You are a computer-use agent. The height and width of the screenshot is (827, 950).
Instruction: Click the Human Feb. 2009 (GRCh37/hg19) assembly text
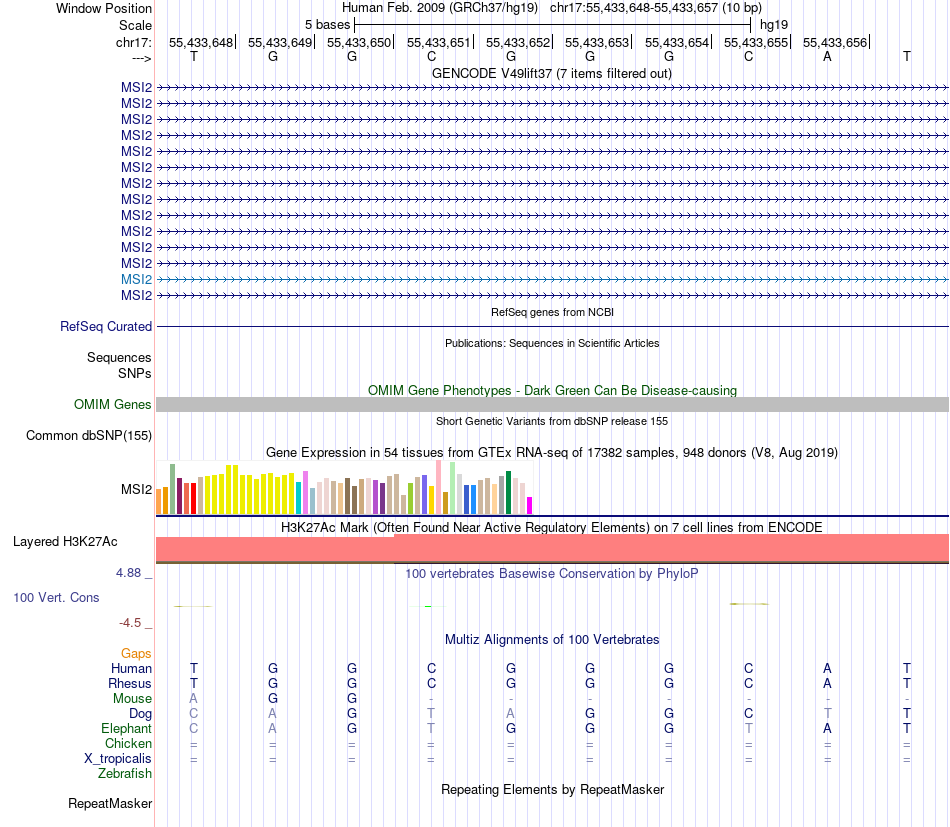[x=440, y=8]
